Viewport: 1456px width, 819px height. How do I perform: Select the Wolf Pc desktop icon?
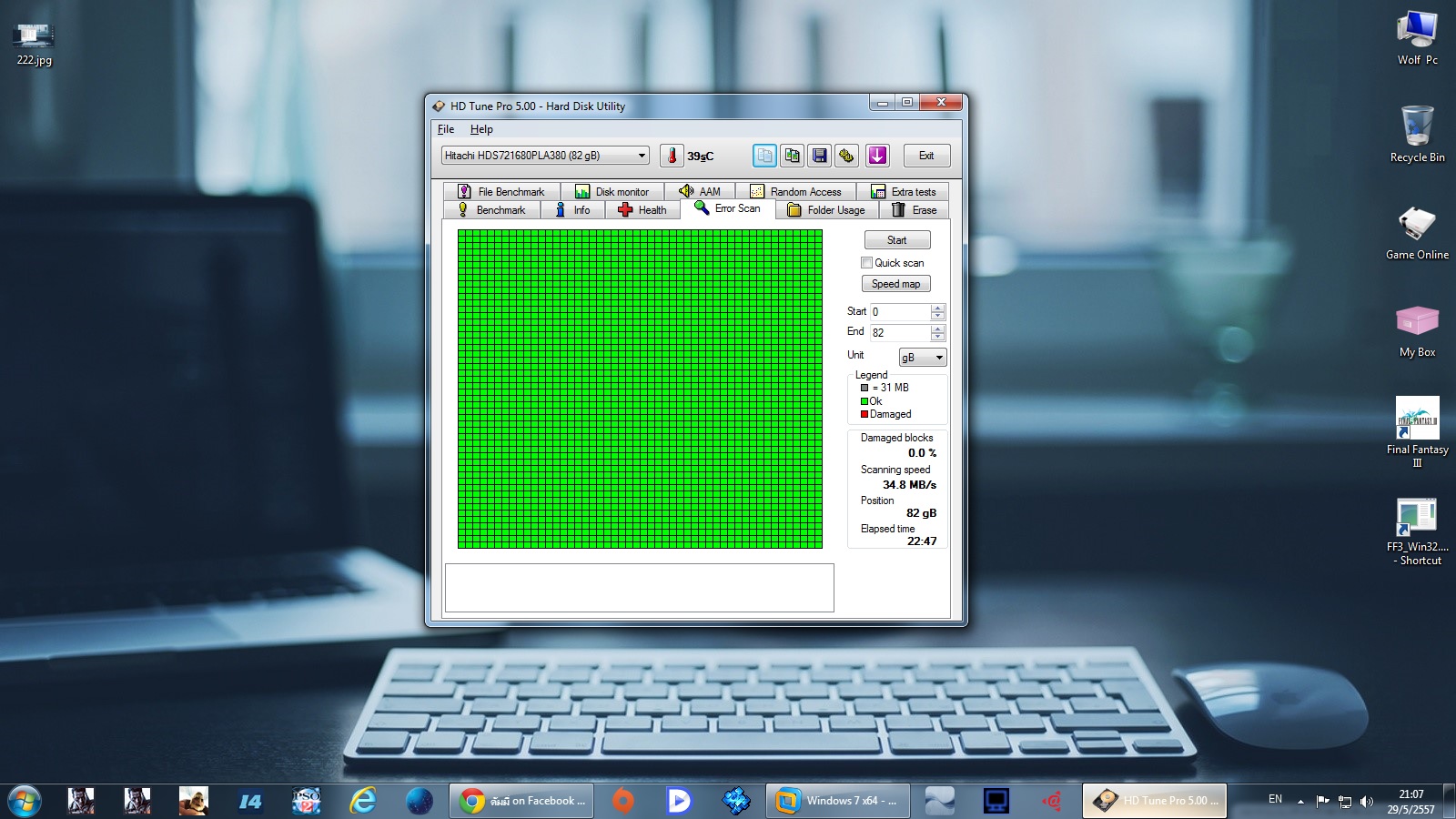(1417, 39)
